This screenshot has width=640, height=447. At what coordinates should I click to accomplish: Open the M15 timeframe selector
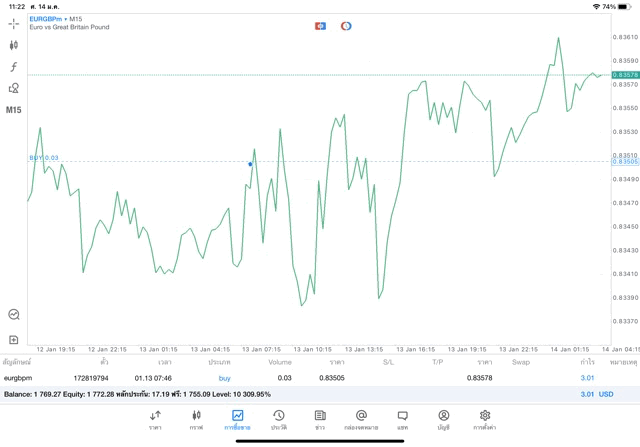[14, 110]
